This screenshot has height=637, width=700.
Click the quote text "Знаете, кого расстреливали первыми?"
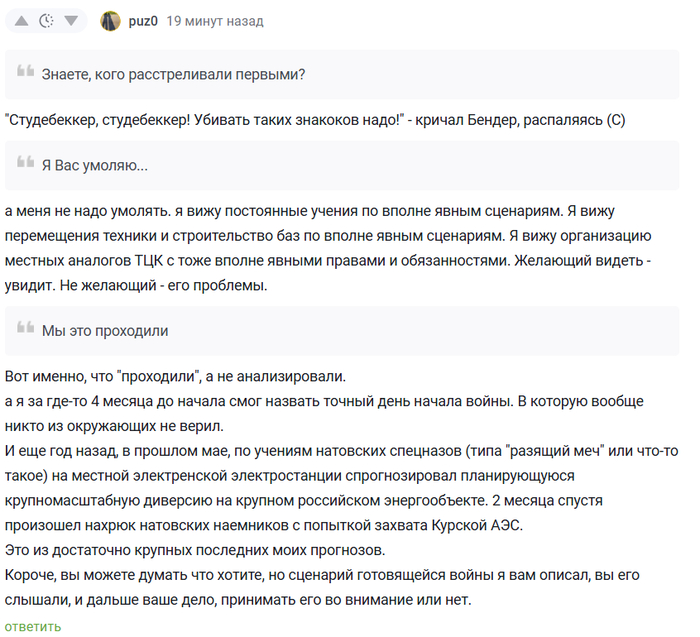tap(173, 73)
